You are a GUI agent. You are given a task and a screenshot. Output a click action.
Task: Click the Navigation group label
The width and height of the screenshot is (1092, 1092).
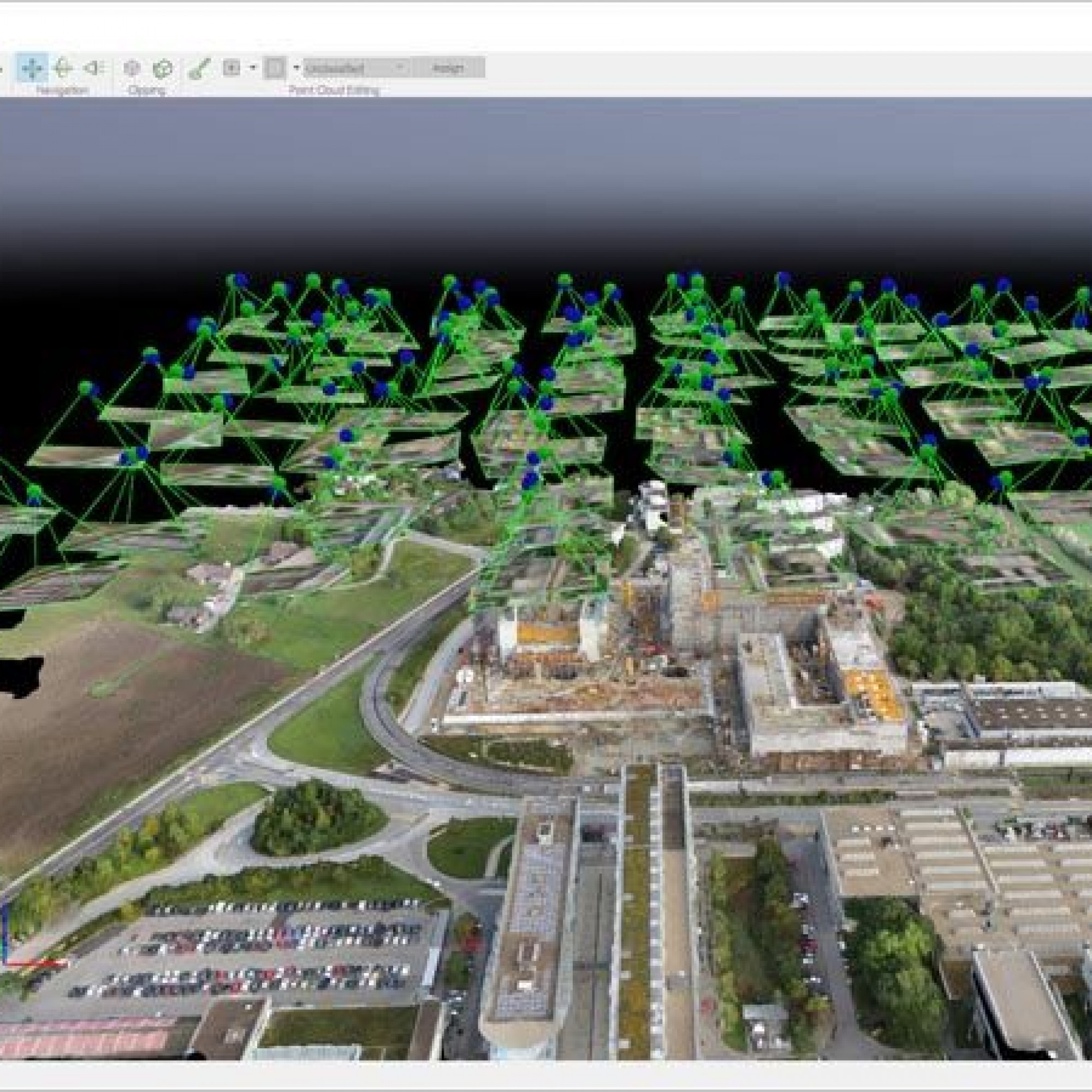[x=62, y=91]
